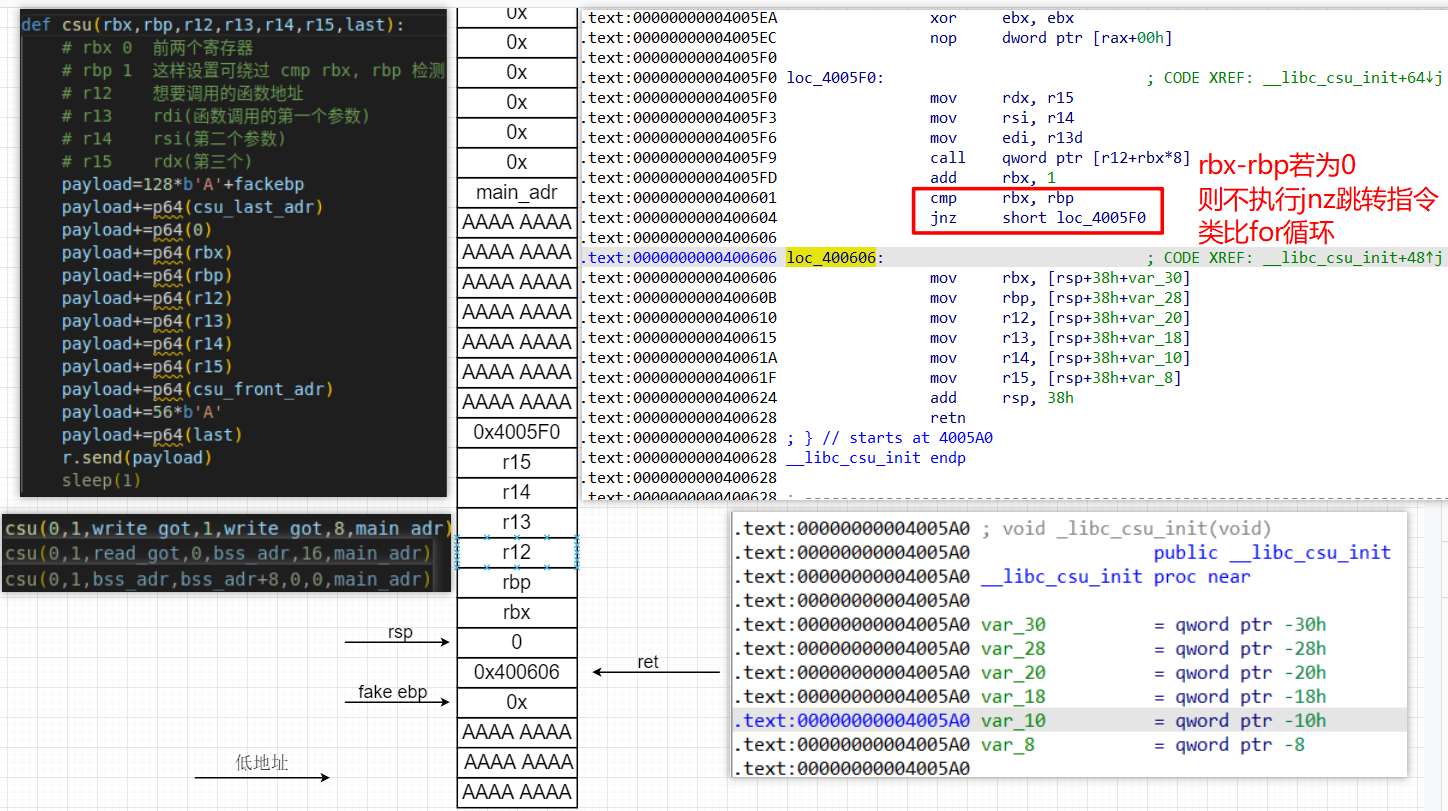Screen dimensions: 1448x811
Task: Click the csu call with bss_adr+8
Action: pos(218,580)
